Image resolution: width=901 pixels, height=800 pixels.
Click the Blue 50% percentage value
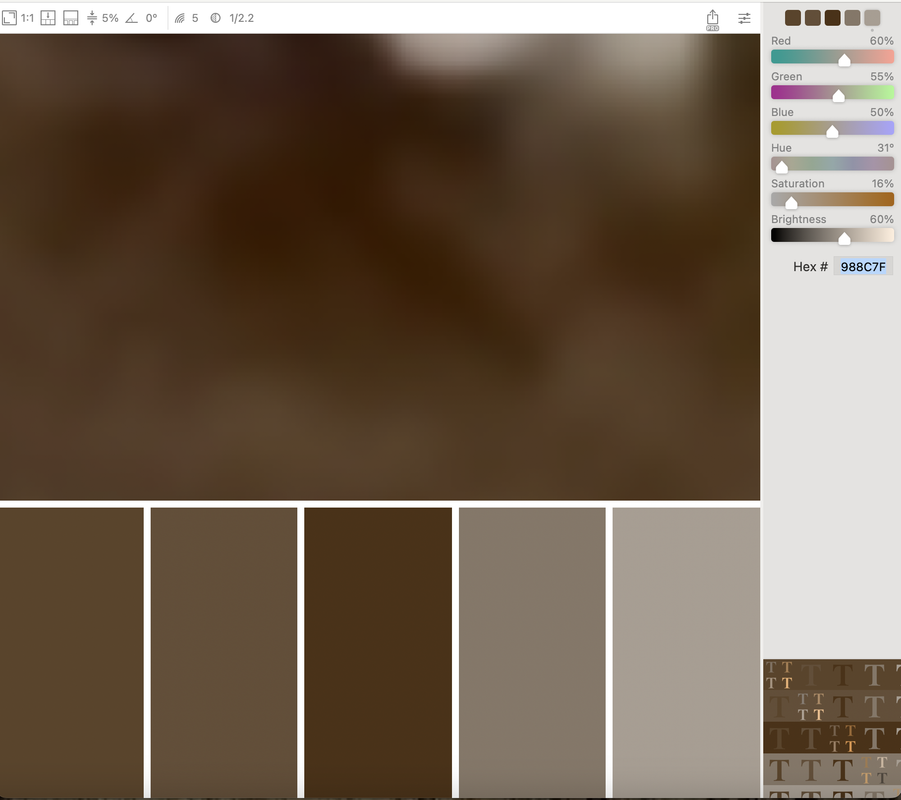(x=881, y=112)
